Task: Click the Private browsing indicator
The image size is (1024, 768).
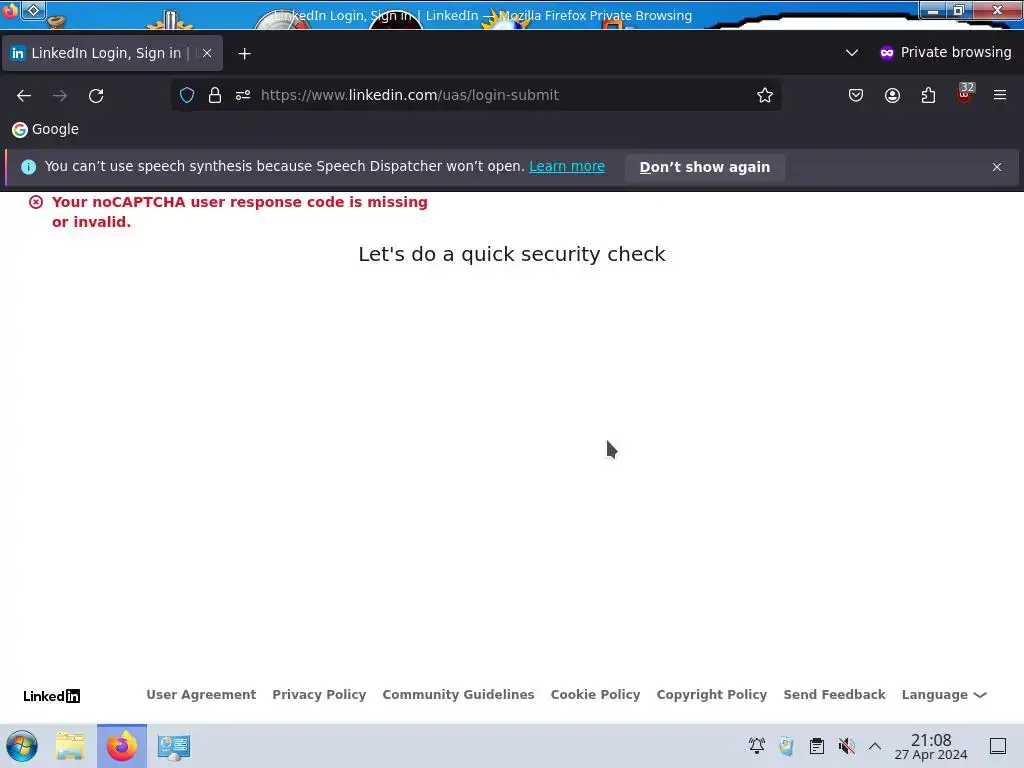Action: pyautogui.click(x=945, y=52)
